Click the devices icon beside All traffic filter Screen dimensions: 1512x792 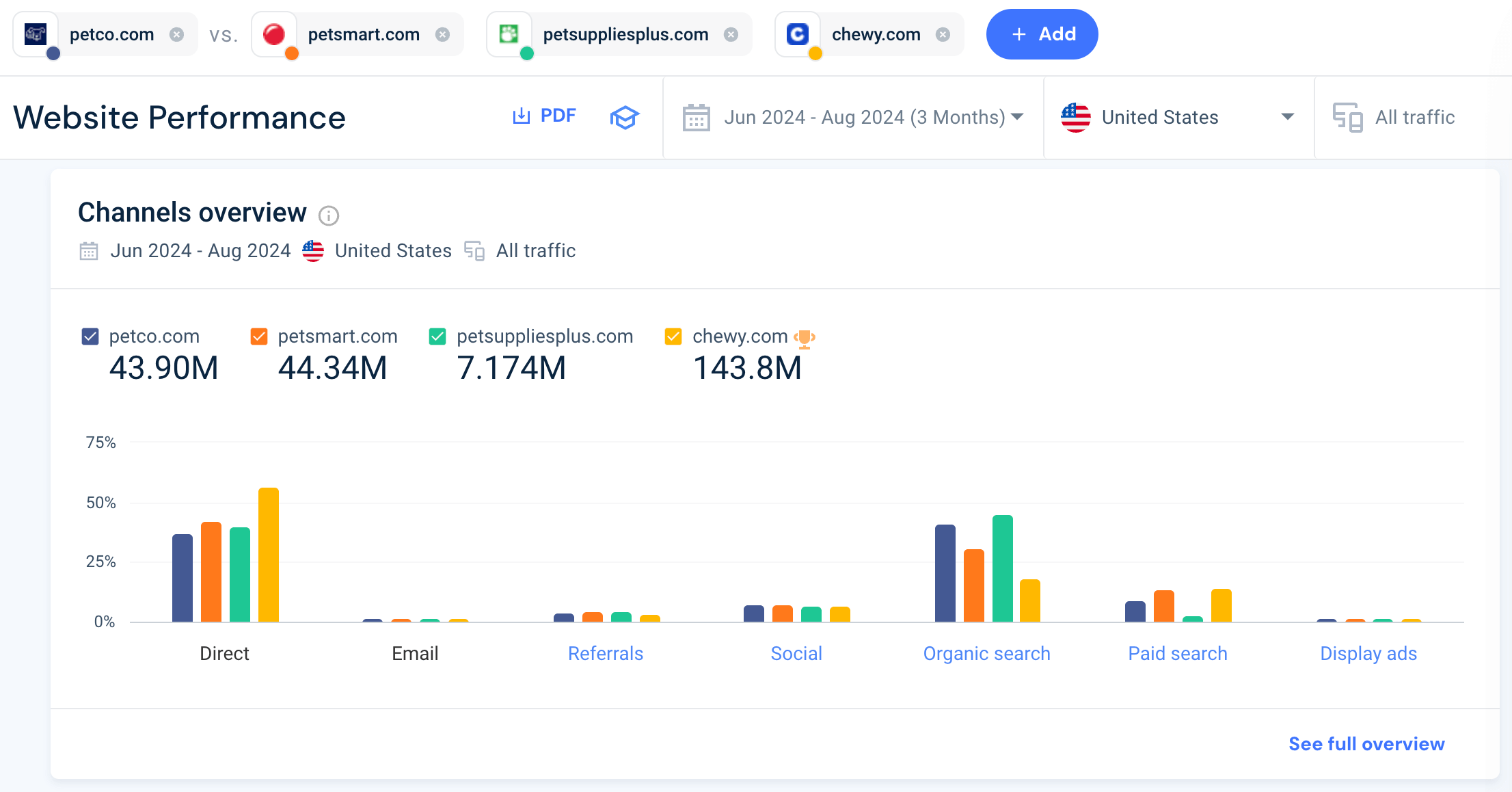(x=1347, y=118)
